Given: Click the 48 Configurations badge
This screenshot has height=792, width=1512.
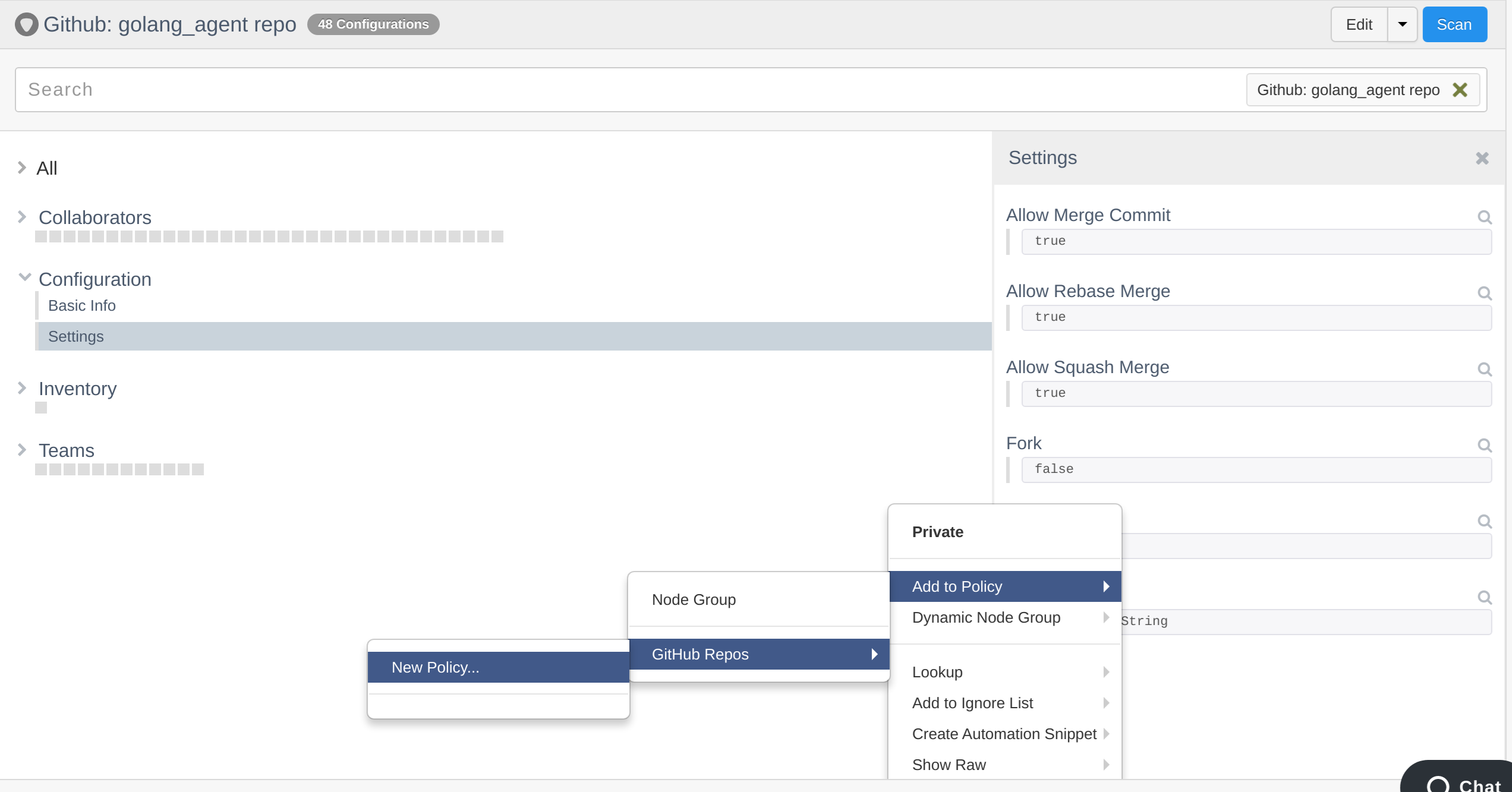Looking at the screenshot, I should 373,24.
